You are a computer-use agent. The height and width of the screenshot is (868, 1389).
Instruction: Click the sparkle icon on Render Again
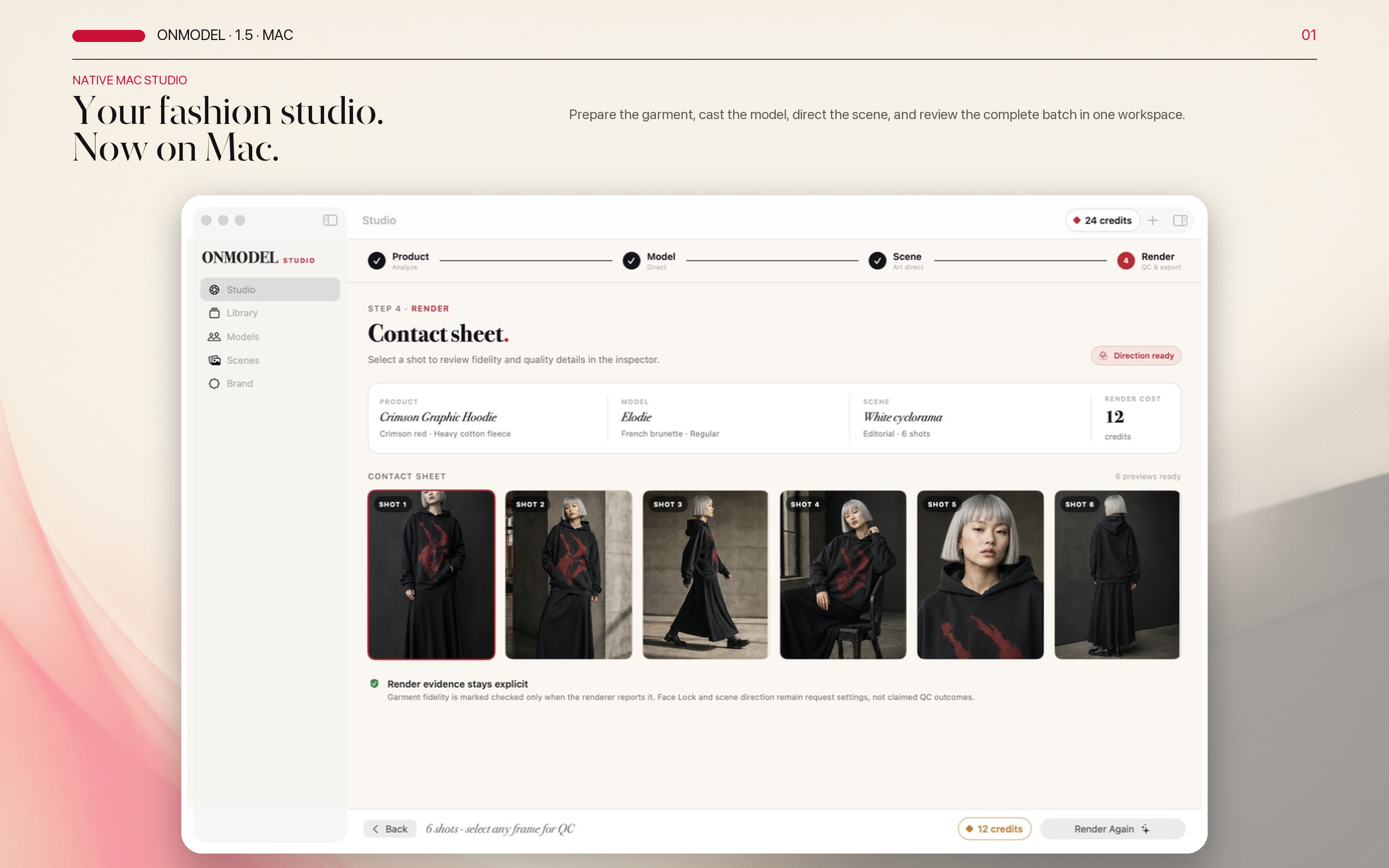(x=1145, y=829)
